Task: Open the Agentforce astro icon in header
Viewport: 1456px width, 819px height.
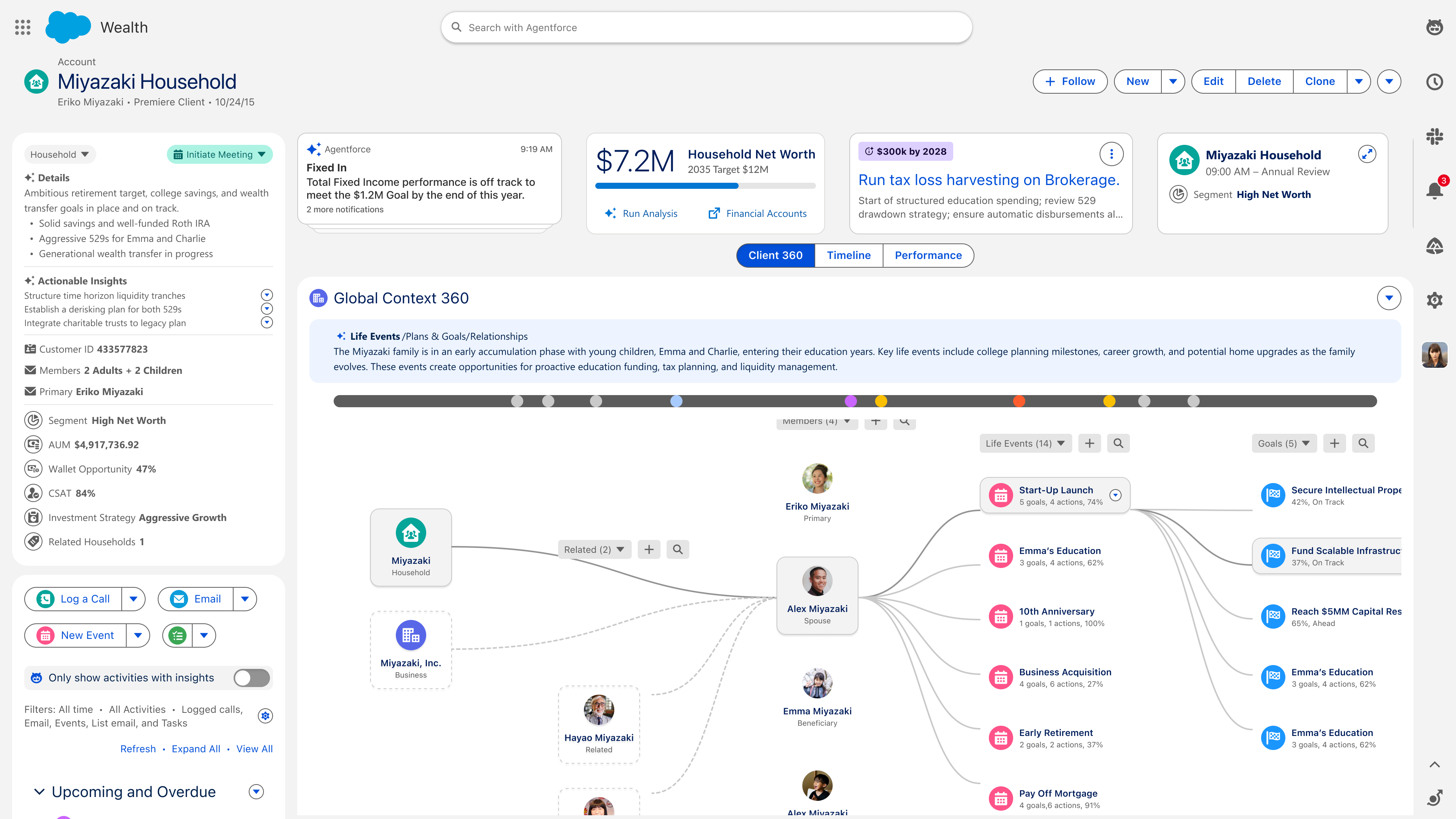Action: tap(1434, 27)
